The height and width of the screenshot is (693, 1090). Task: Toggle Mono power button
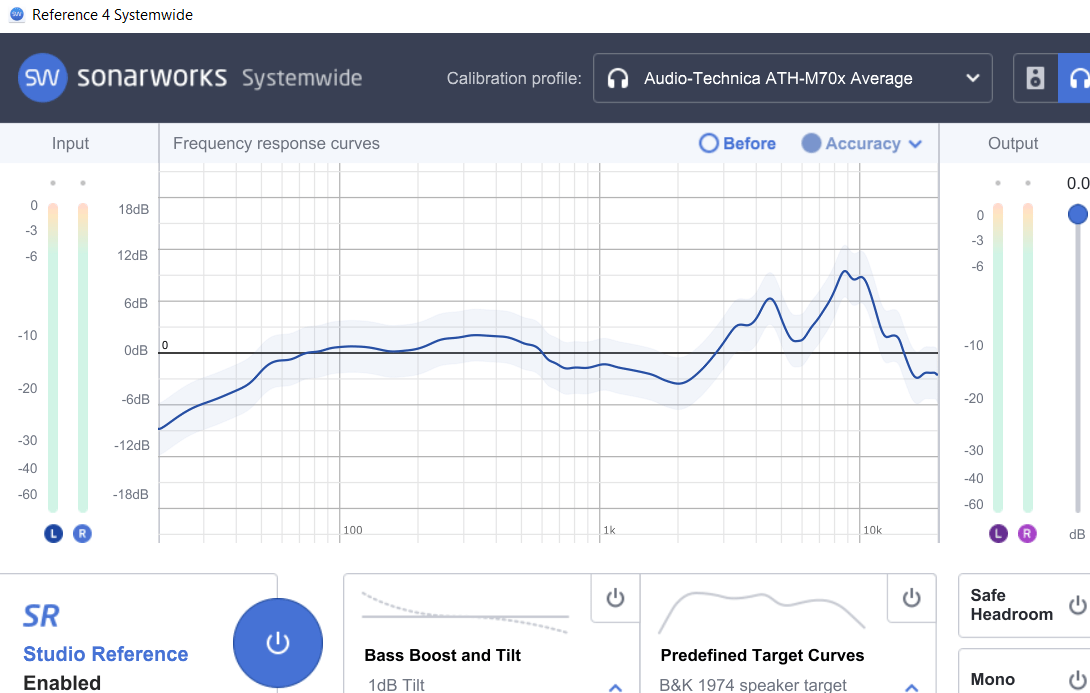click(x=1077, y=679)
